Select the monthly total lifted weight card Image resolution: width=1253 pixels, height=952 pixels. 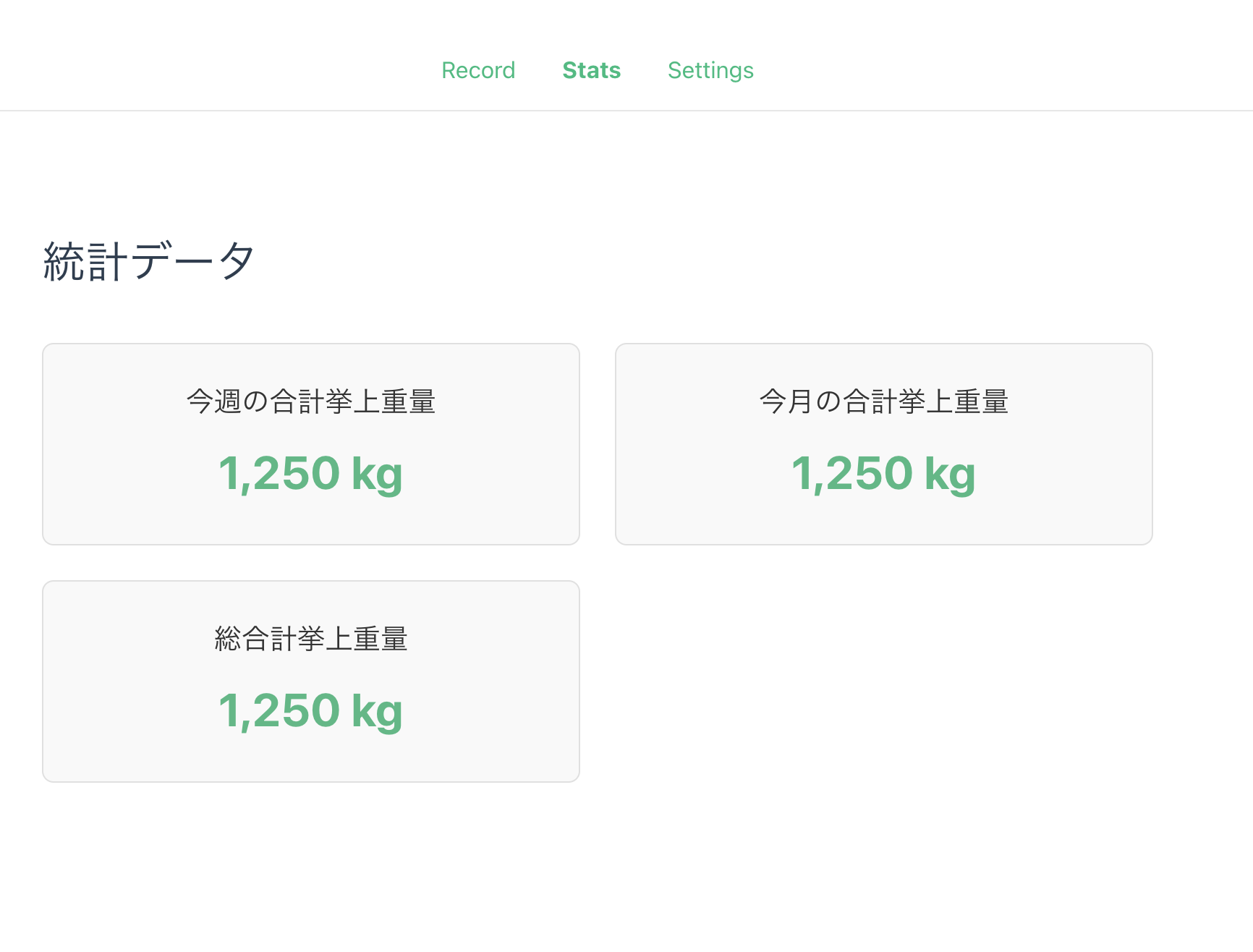click(883, 521)
